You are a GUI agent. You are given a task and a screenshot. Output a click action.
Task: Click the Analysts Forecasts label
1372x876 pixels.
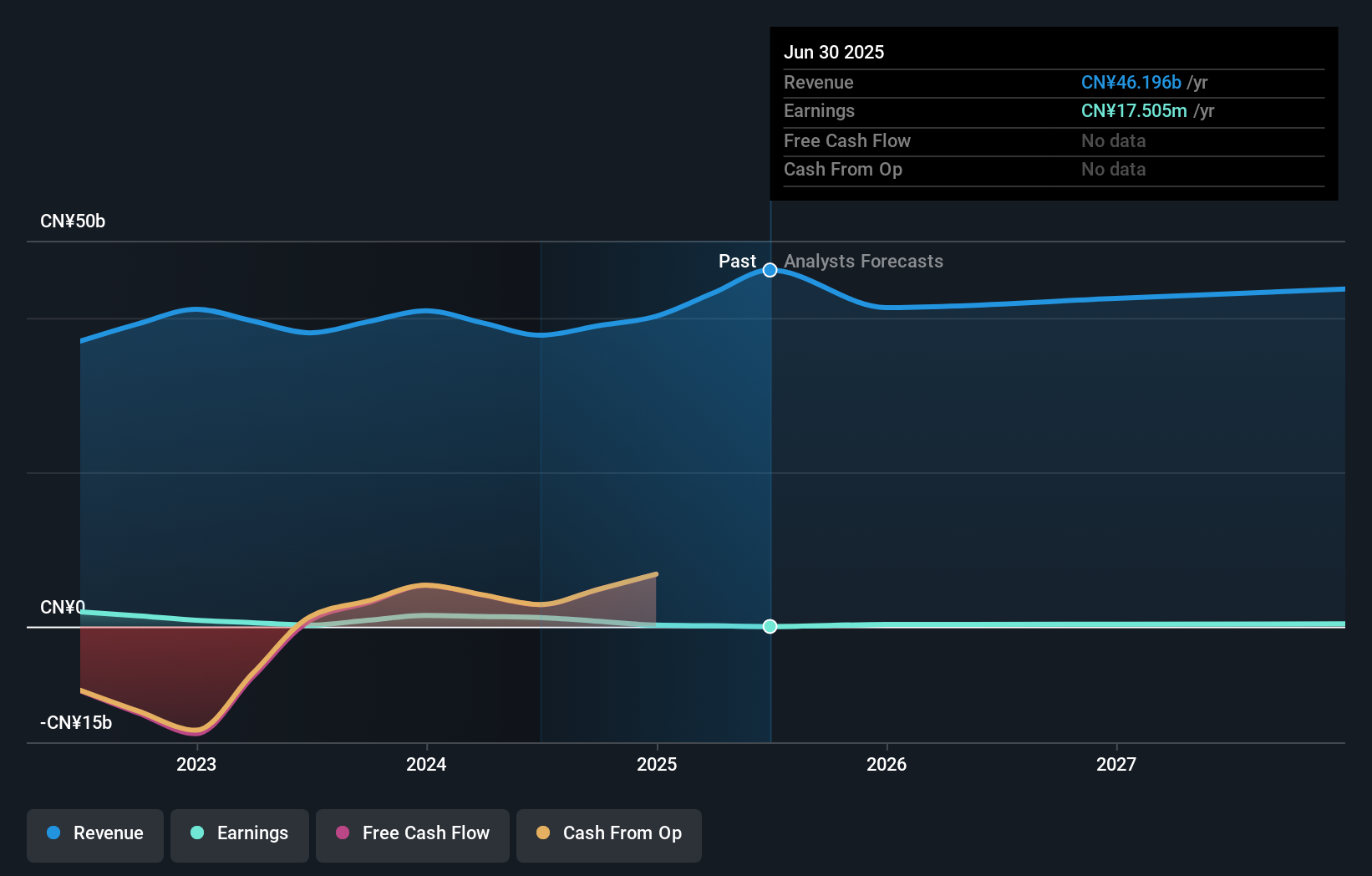[x=863, y=262]
